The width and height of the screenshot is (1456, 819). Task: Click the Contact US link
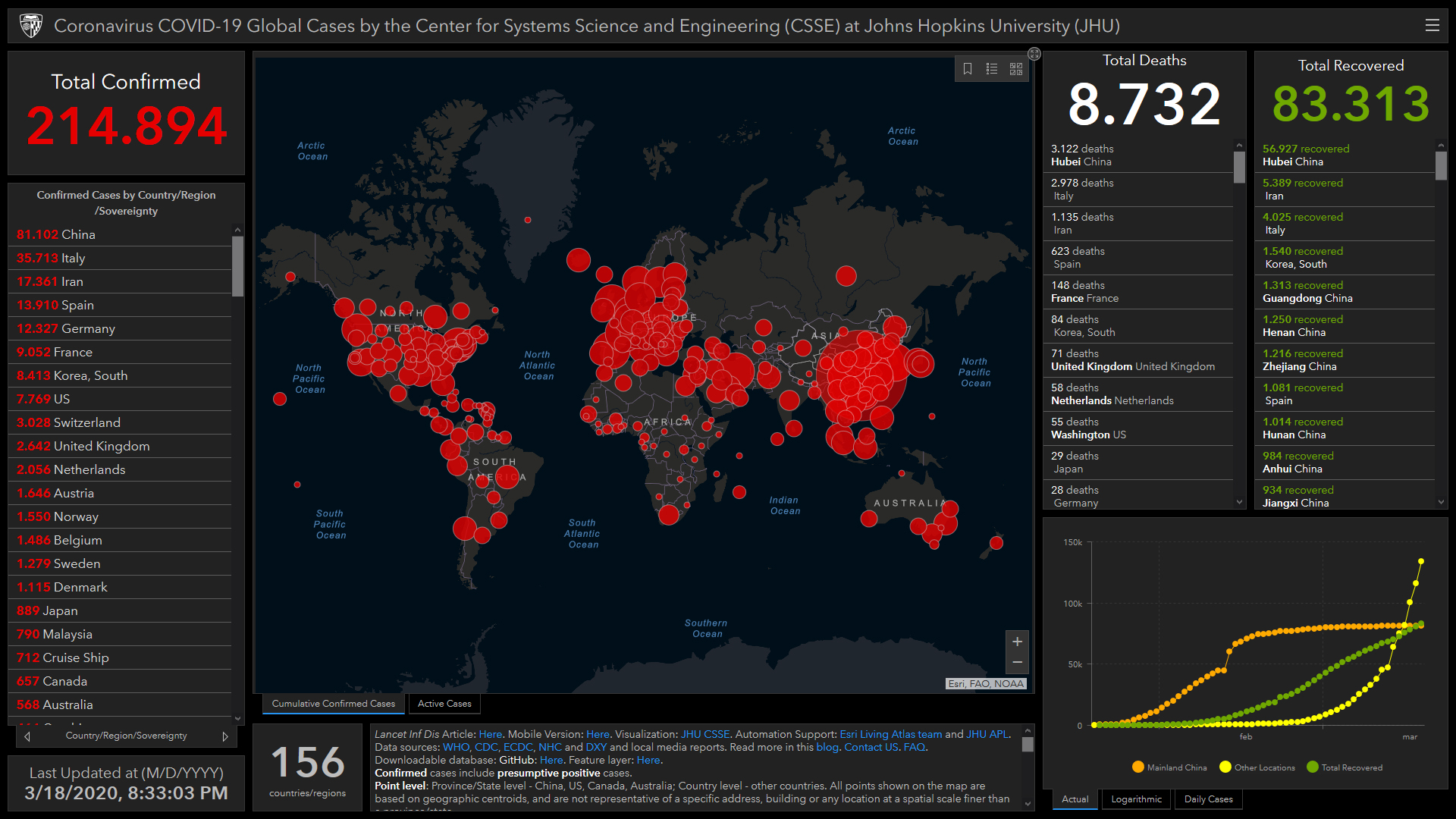(x=871, y=747)
